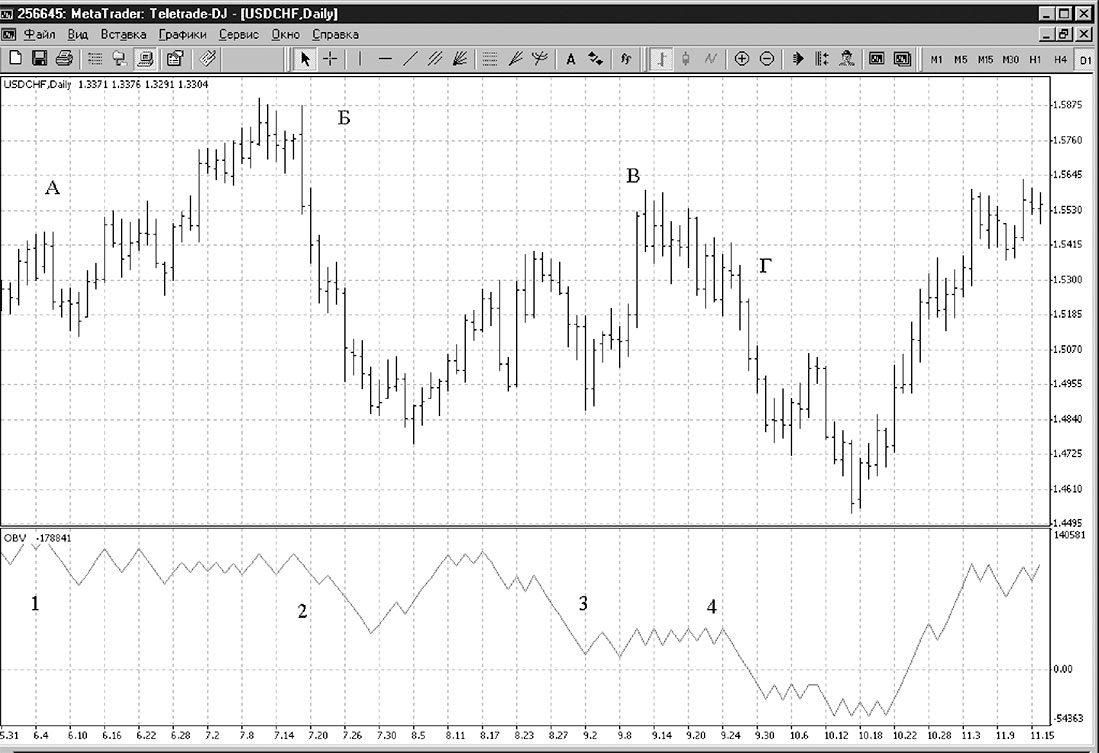Print the chart using the printer icon
The width and height of the screenshot is (1099, 753).
tap(64, 59)
